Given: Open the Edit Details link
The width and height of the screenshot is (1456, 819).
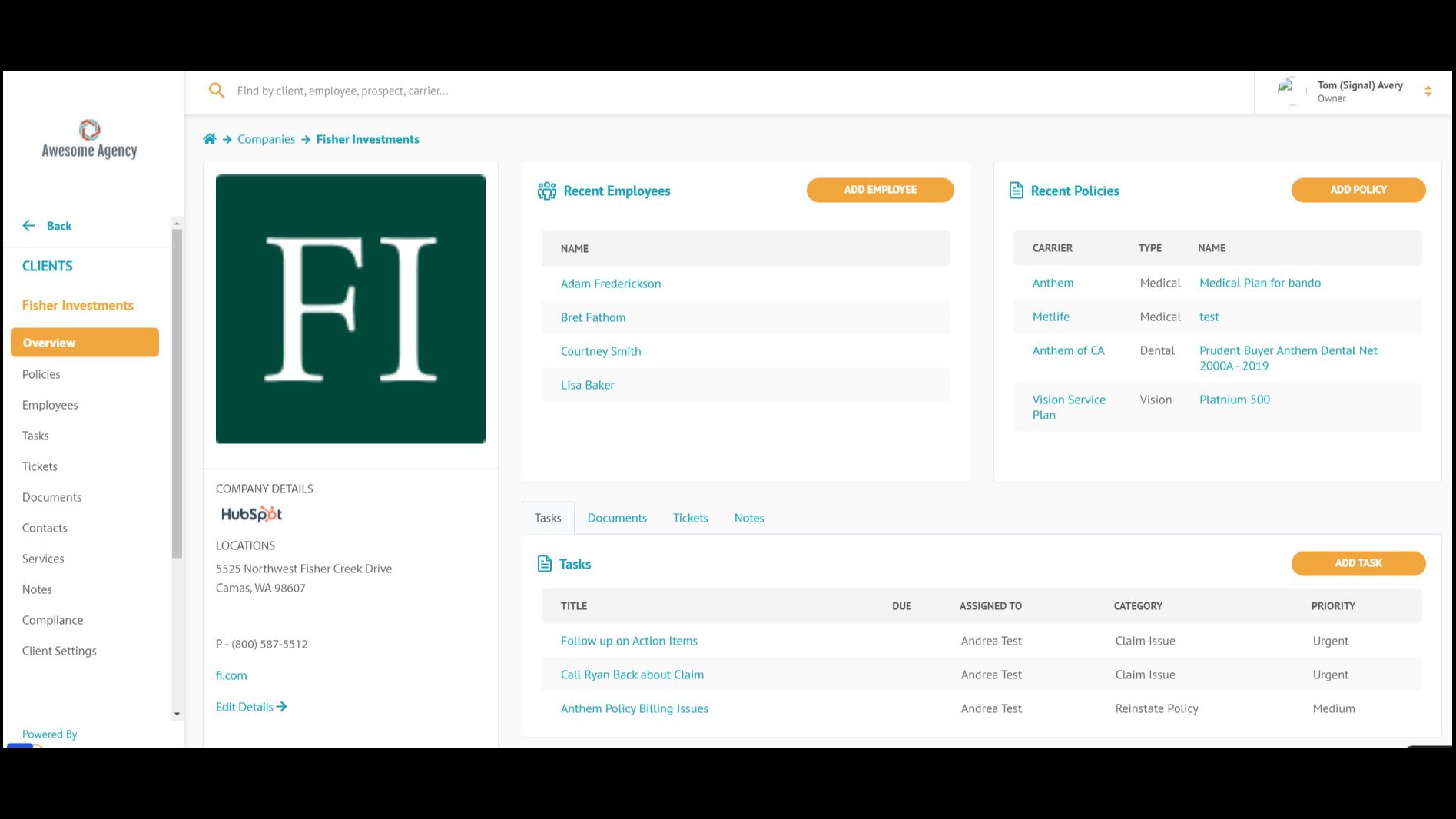Looking at the screenshot, I should 250,707.
